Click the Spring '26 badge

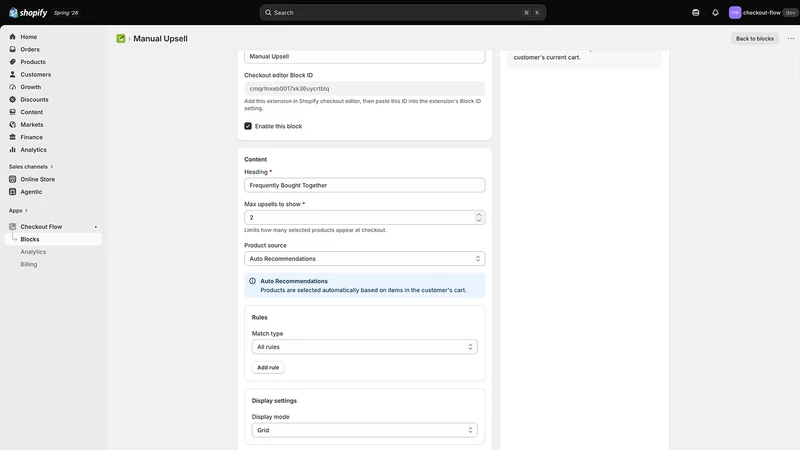pos(66,13)
